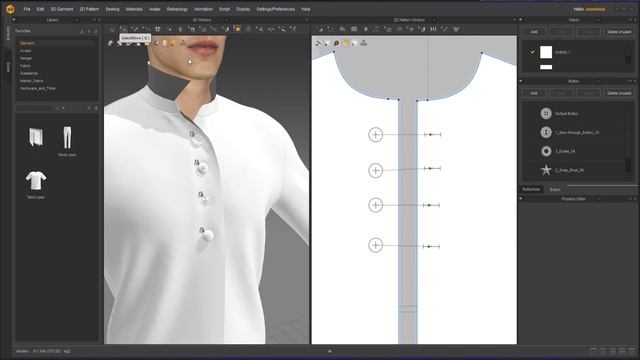Click the first display icon in 3D view options
The image size is (640, 360).
(110, 43)
